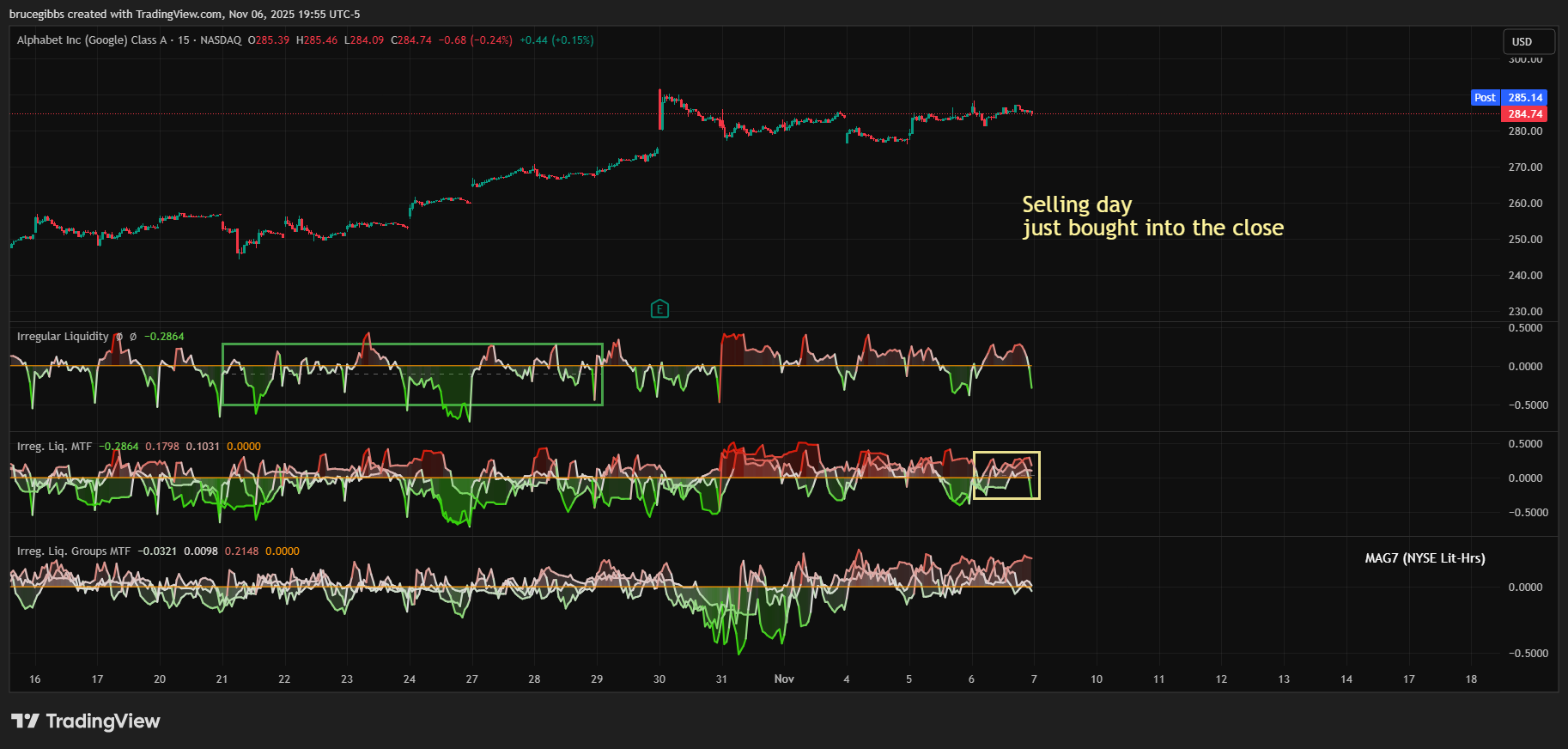Click the brucegibbs header attribution text
Image resolution: width=1568 pixels, height=749 pixels.
point(185,15)
